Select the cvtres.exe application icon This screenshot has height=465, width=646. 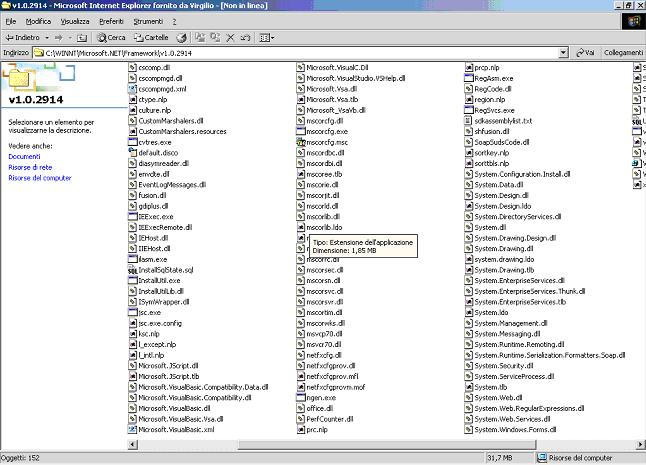pos(132,142)
